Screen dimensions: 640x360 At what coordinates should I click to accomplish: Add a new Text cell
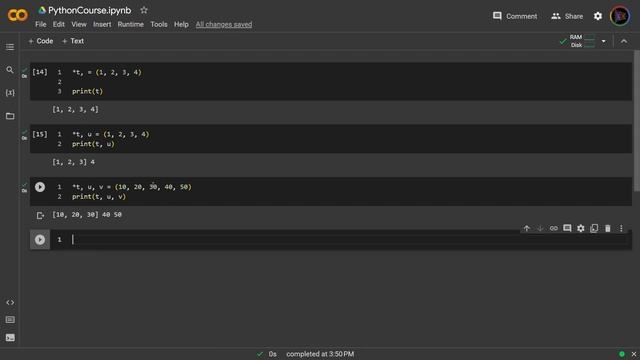(x=73, y=41)
